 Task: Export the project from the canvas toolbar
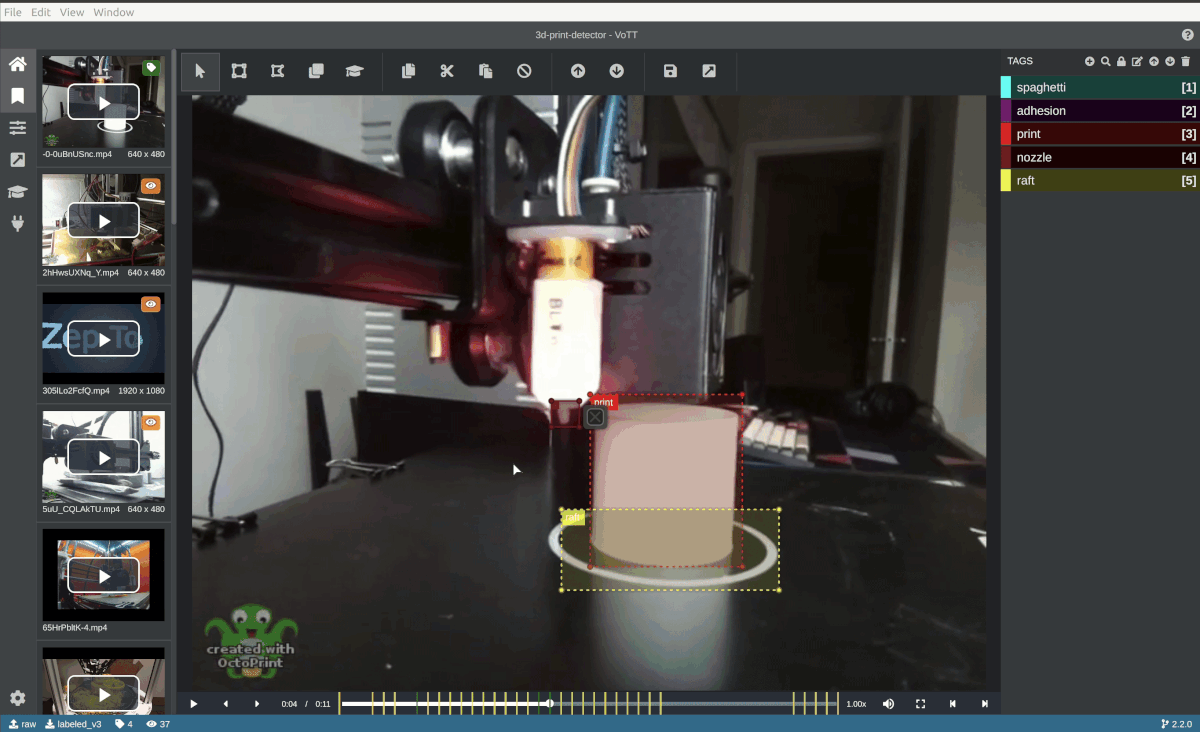pyautogui.click(x=709, y=71)
